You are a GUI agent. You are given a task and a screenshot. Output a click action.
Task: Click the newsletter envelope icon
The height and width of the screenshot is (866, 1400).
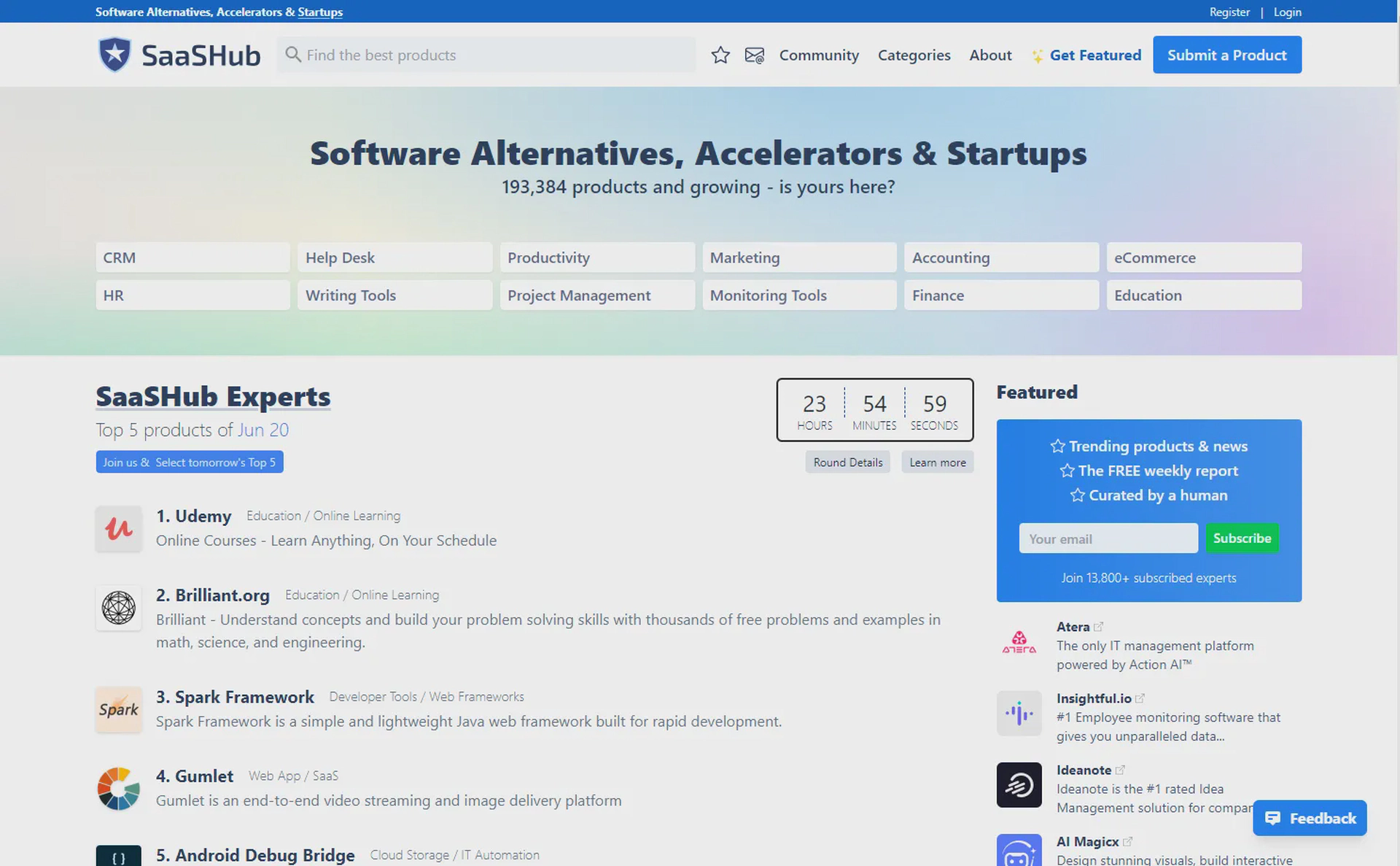[755, 55]
